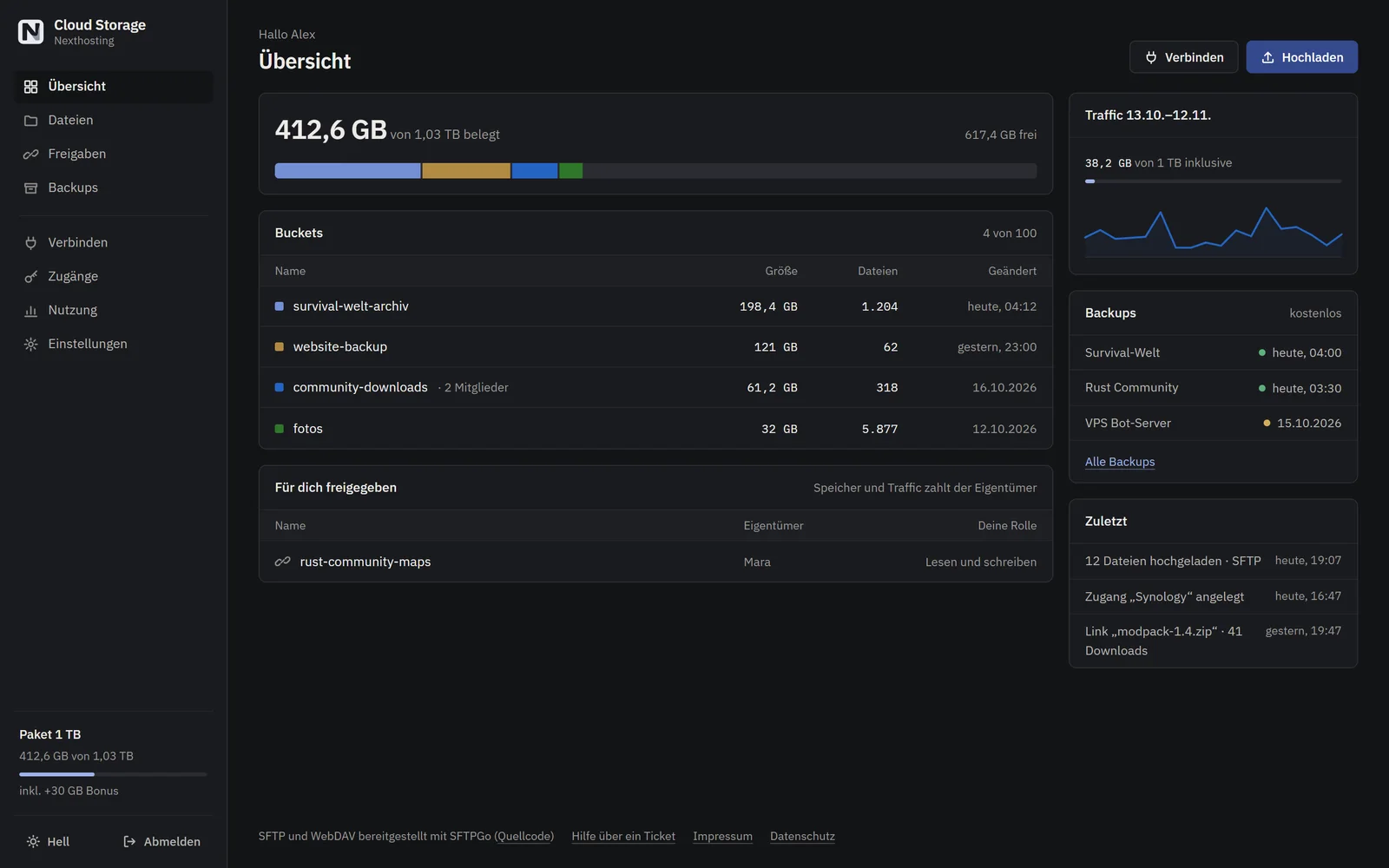
Task: Click the Dateien folder icon
Action: pyautogui.click(x=30, y=121)
